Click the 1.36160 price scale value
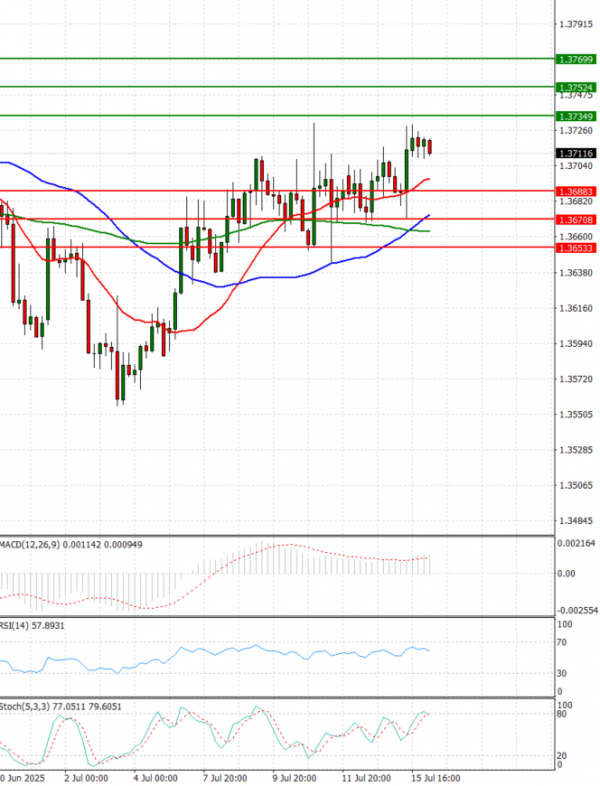Screen dimensions: 600x786 (x=576, y=308)
